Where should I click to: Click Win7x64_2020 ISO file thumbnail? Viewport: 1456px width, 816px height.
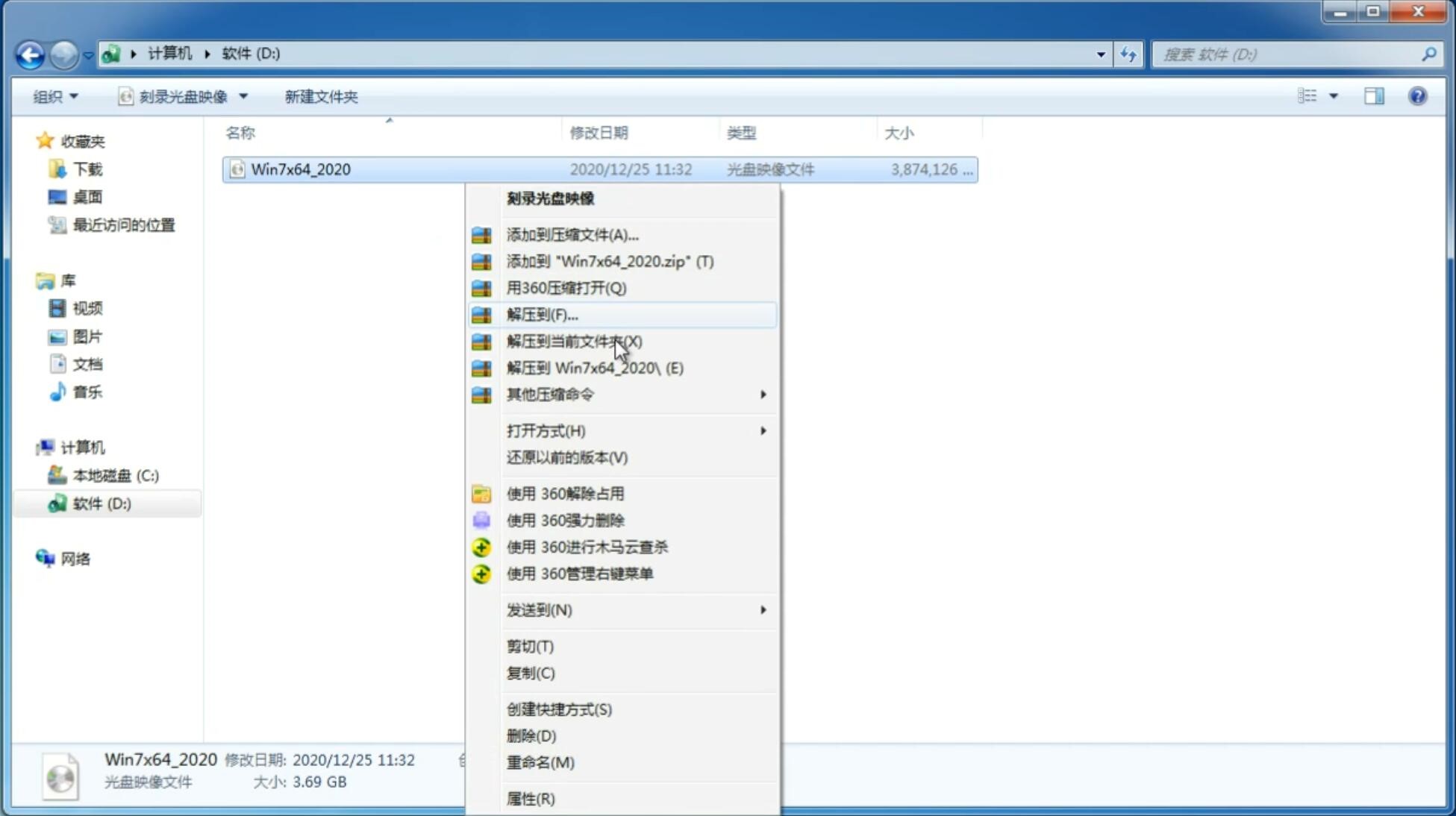[62, 777]
